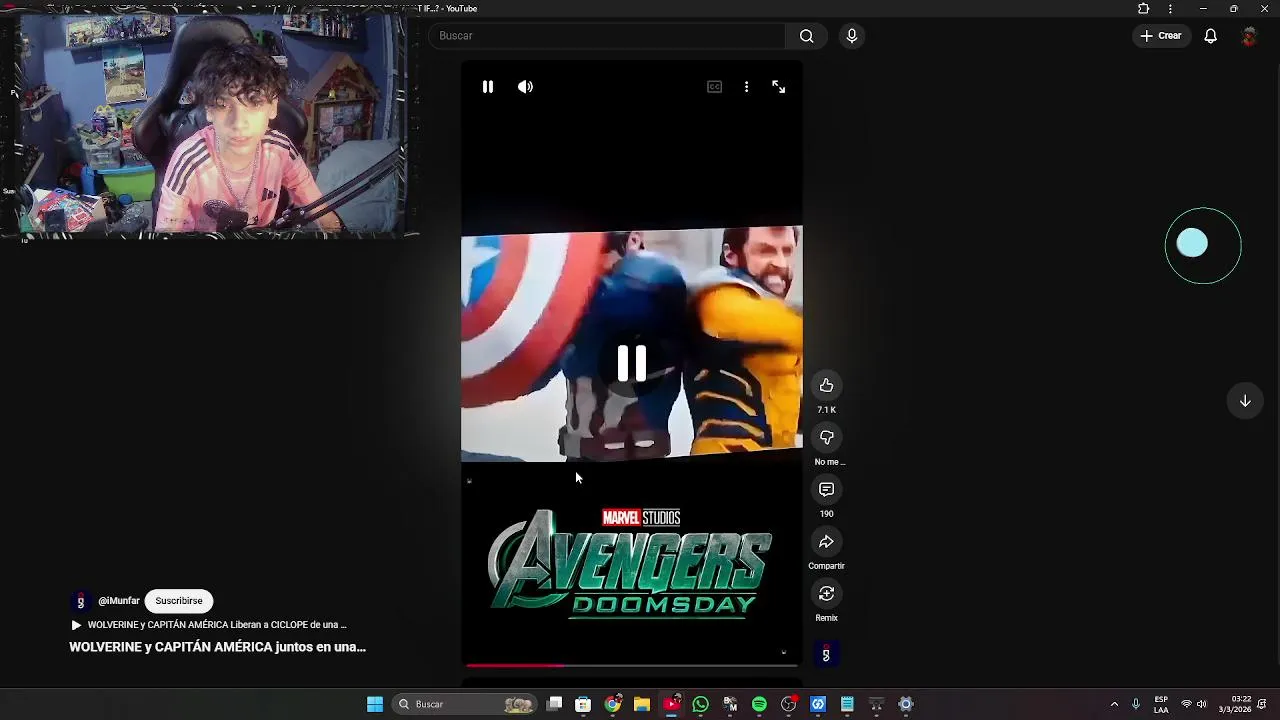
Task: Open the clock and date showing 03:22
Action: [x=1235, y=704]
